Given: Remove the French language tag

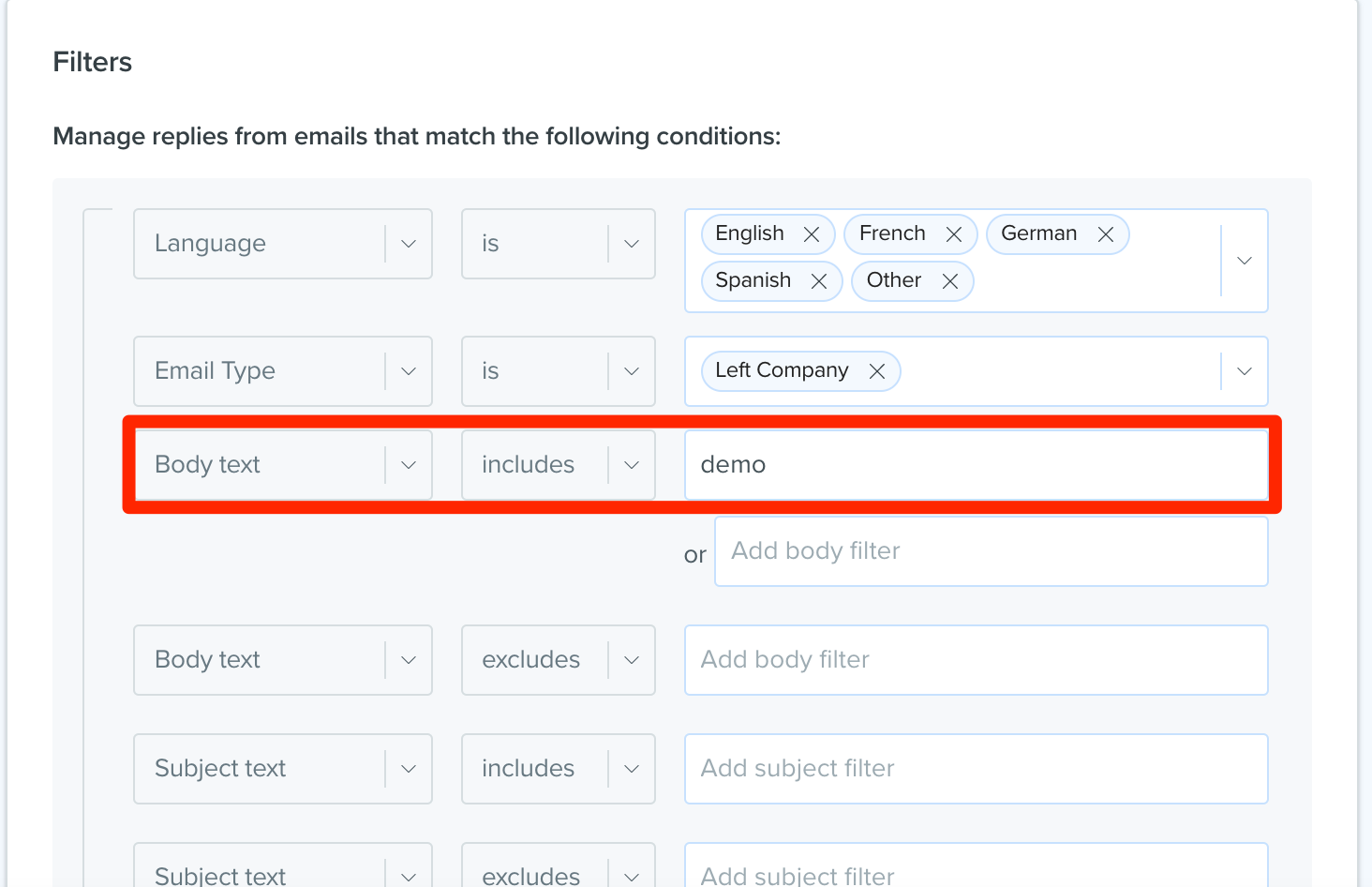Looking at the screenshot, I should tap(954, 234).
